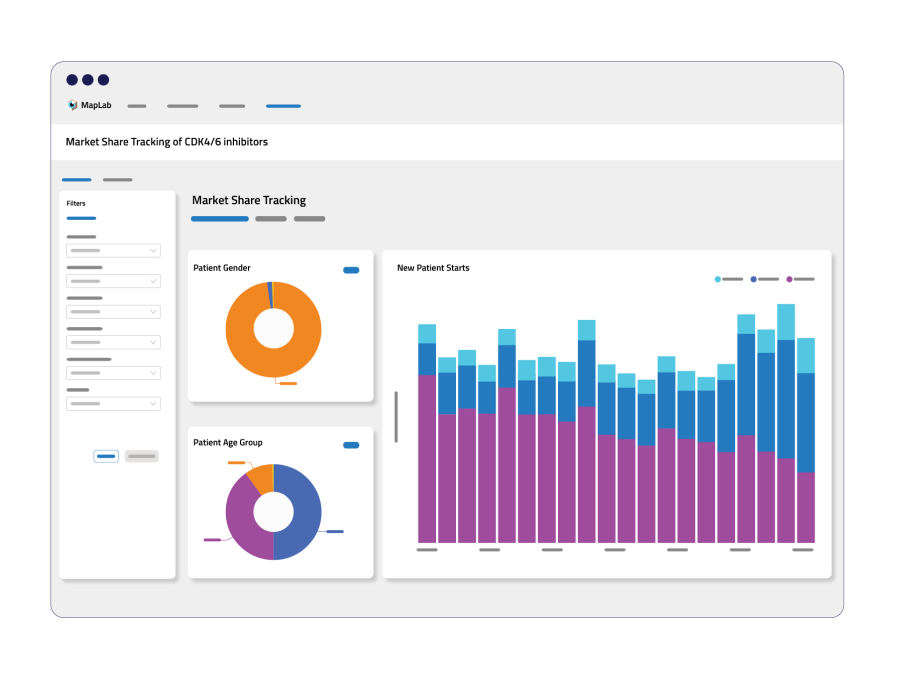
Task: Select the second Market Share Tracking grey tab
Action: [271, 219]
